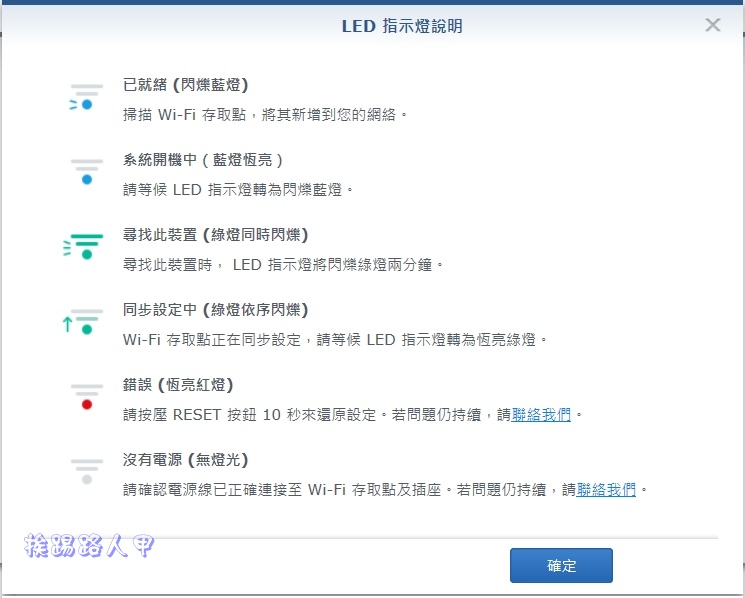Click the 尋找此裝置 (綠燈同時閃爍) heading
Screen dimensions: 745x598
(215, 235)
